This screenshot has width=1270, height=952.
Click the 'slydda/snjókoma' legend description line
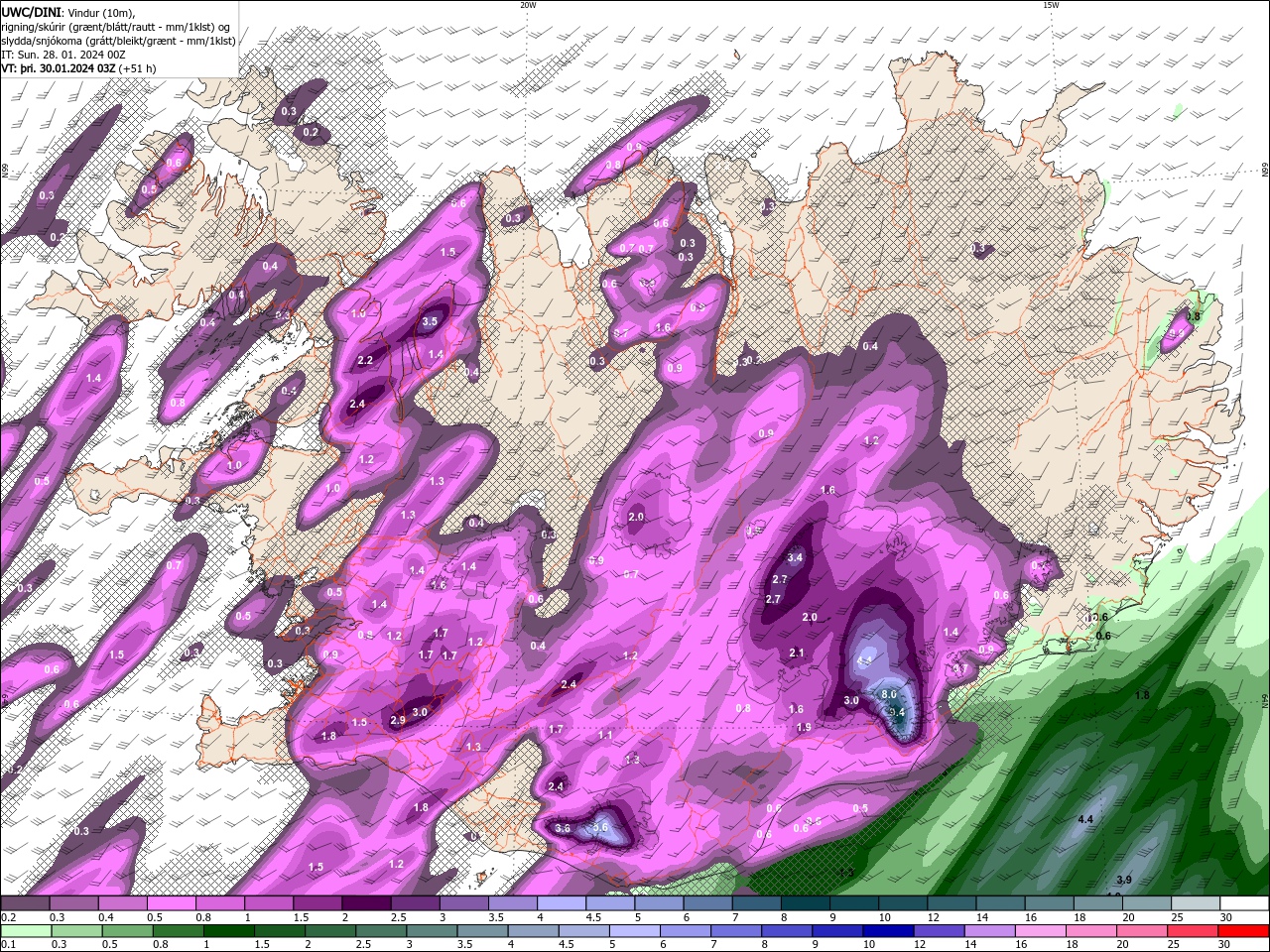click(119, 41)
